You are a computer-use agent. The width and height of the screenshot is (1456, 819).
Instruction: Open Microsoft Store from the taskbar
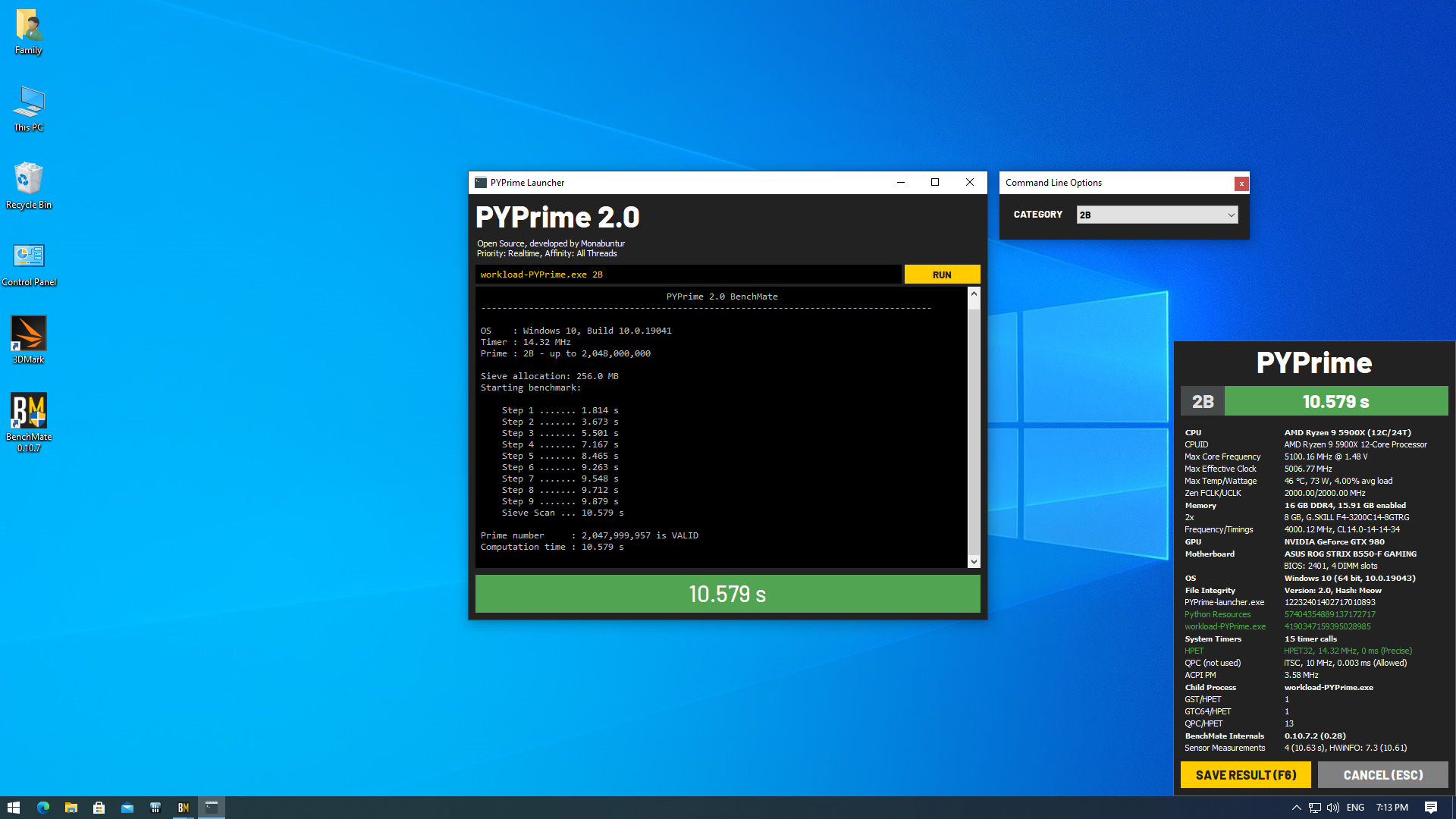point(99,808)
